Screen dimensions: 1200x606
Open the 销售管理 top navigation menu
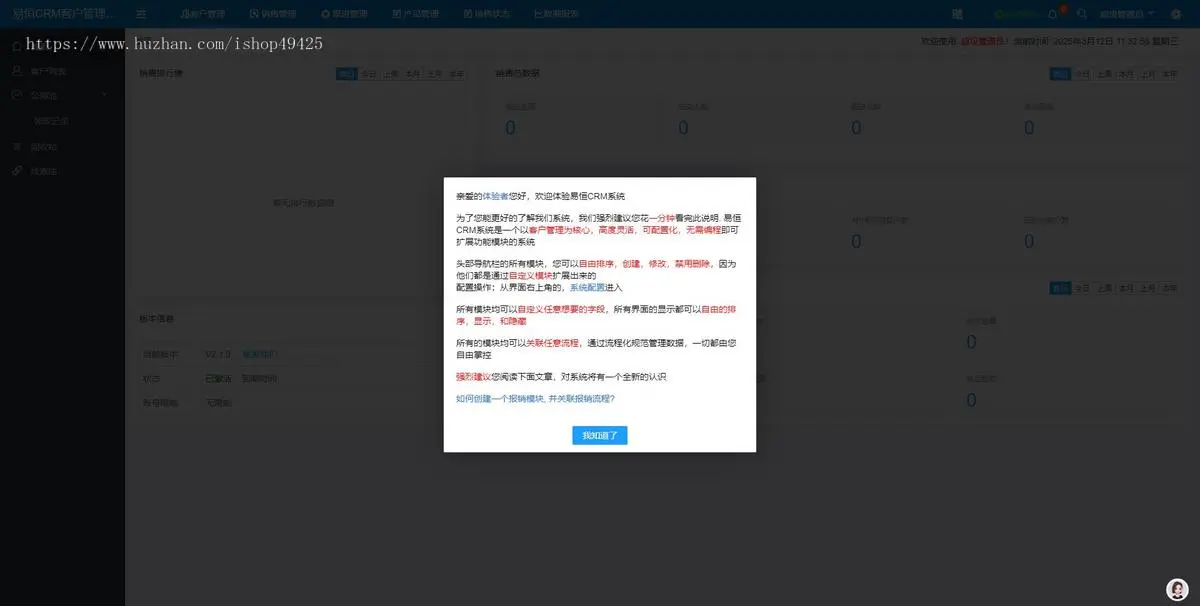(x=273, y=14)
